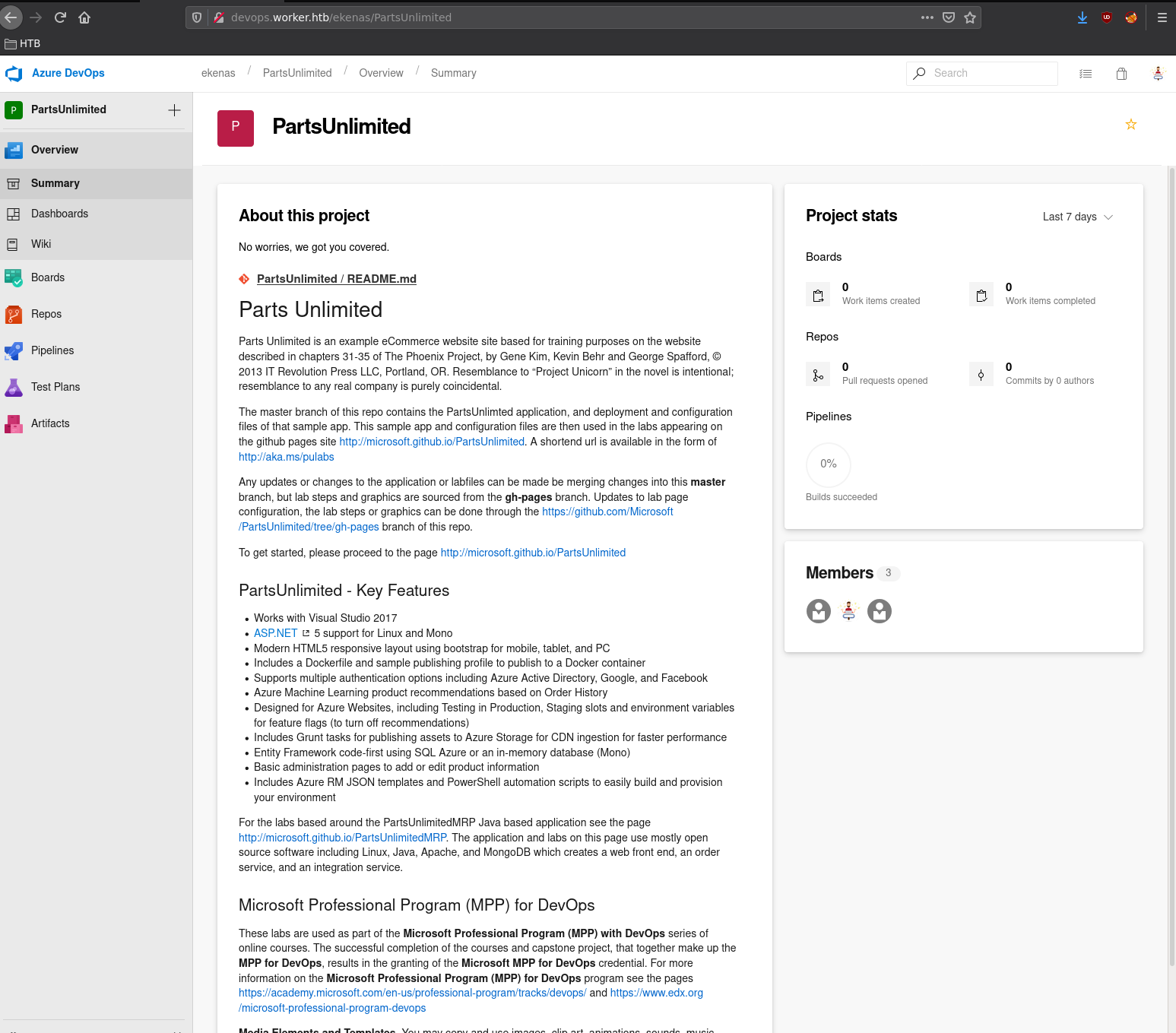Screen dimensions: 1176x1033
Task: Click the site identity lock icon
Action: [218, 17]
